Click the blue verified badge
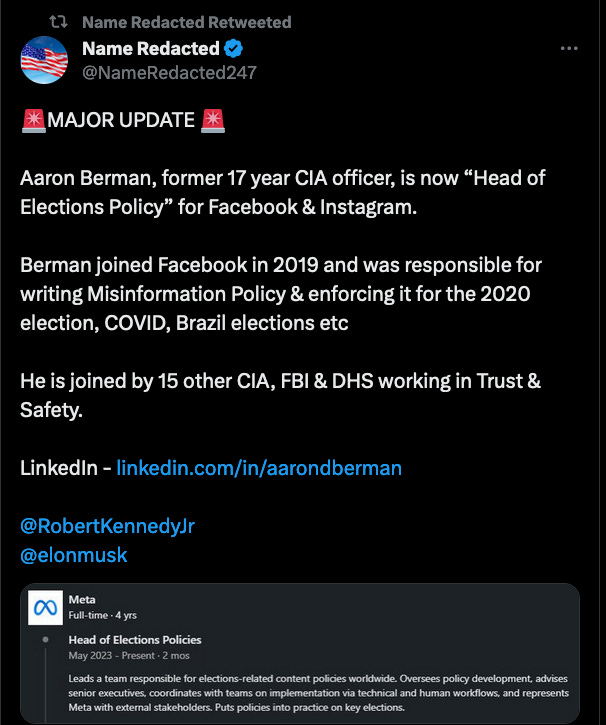606x725 pixels. tap(235, 49)
